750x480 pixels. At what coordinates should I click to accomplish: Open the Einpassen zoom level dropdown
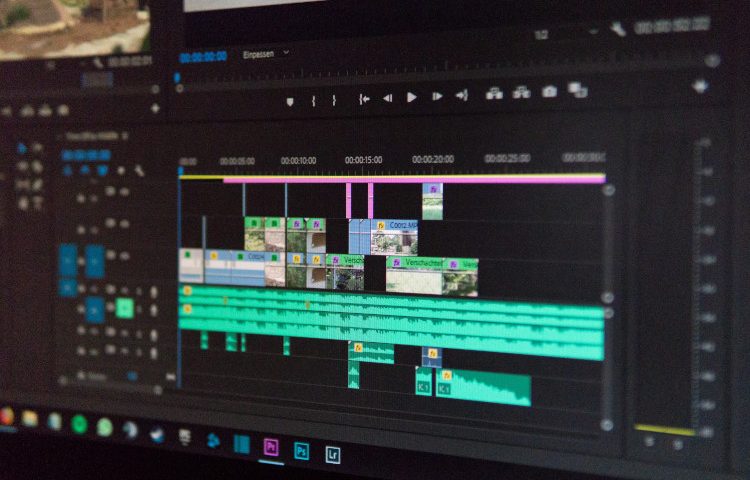[266, 54]
